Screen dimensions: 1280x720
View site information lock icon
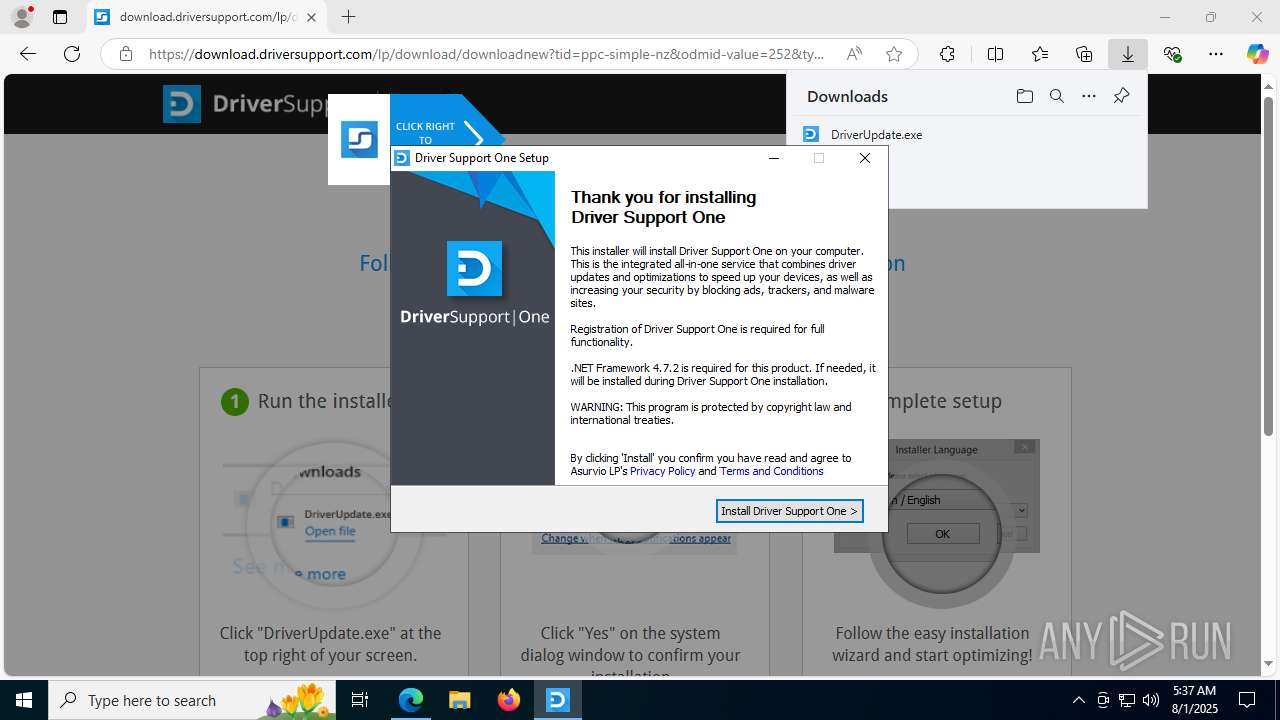126,54
